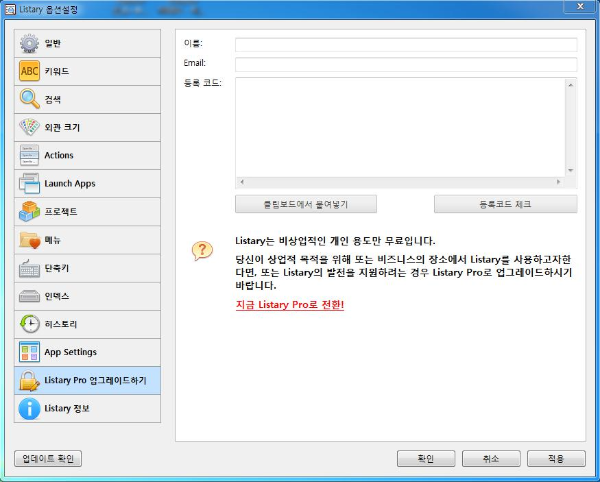Confirm with the 확인 button
The image size is (600, 482).
(426, 458)
